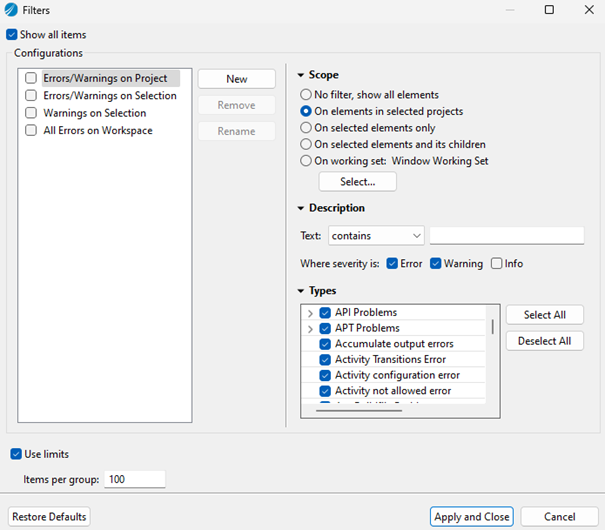Select Warnings on Selection row text
This screenshot has height=530, width=605.
pyautogui.click(x=95, y=113)
